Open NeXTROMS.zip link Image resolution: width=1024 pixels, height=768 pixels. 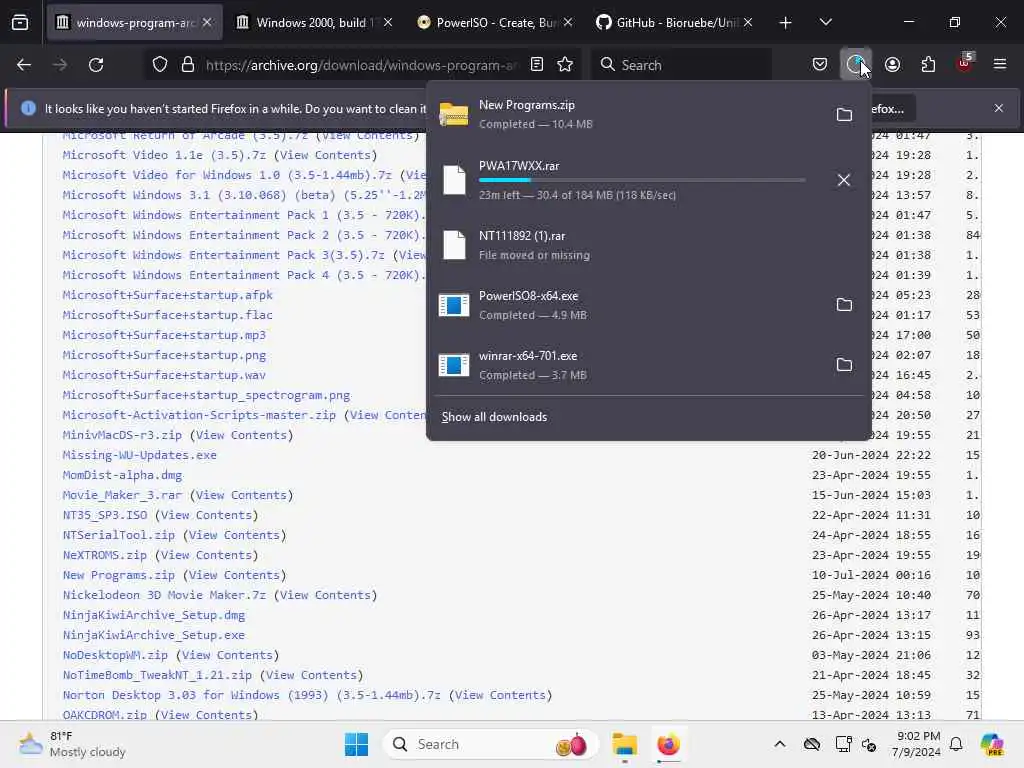[104, 555]
